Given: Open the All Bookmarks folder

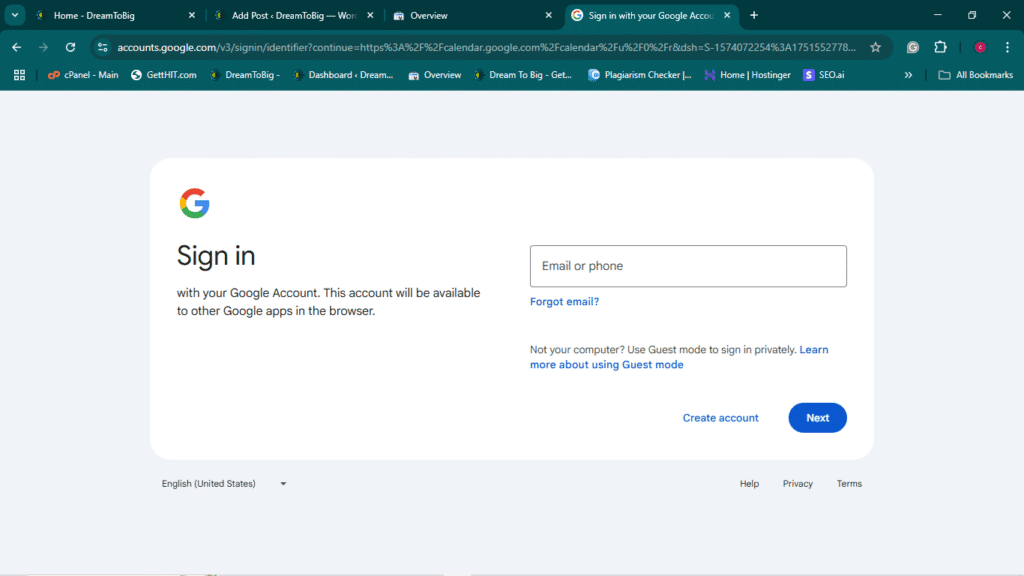Looking at the screenshot, I should [975, 75].
